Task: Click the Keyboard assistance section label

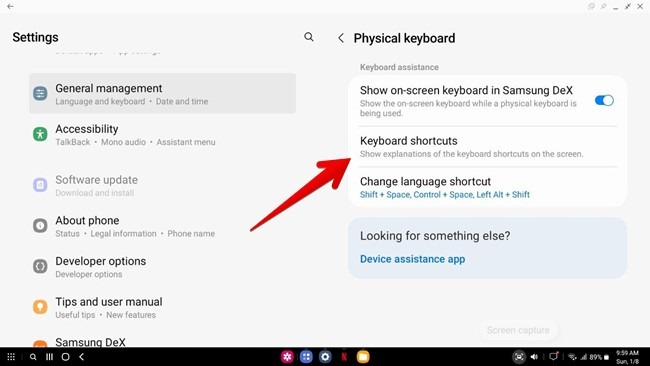Action: click(399, 67)
